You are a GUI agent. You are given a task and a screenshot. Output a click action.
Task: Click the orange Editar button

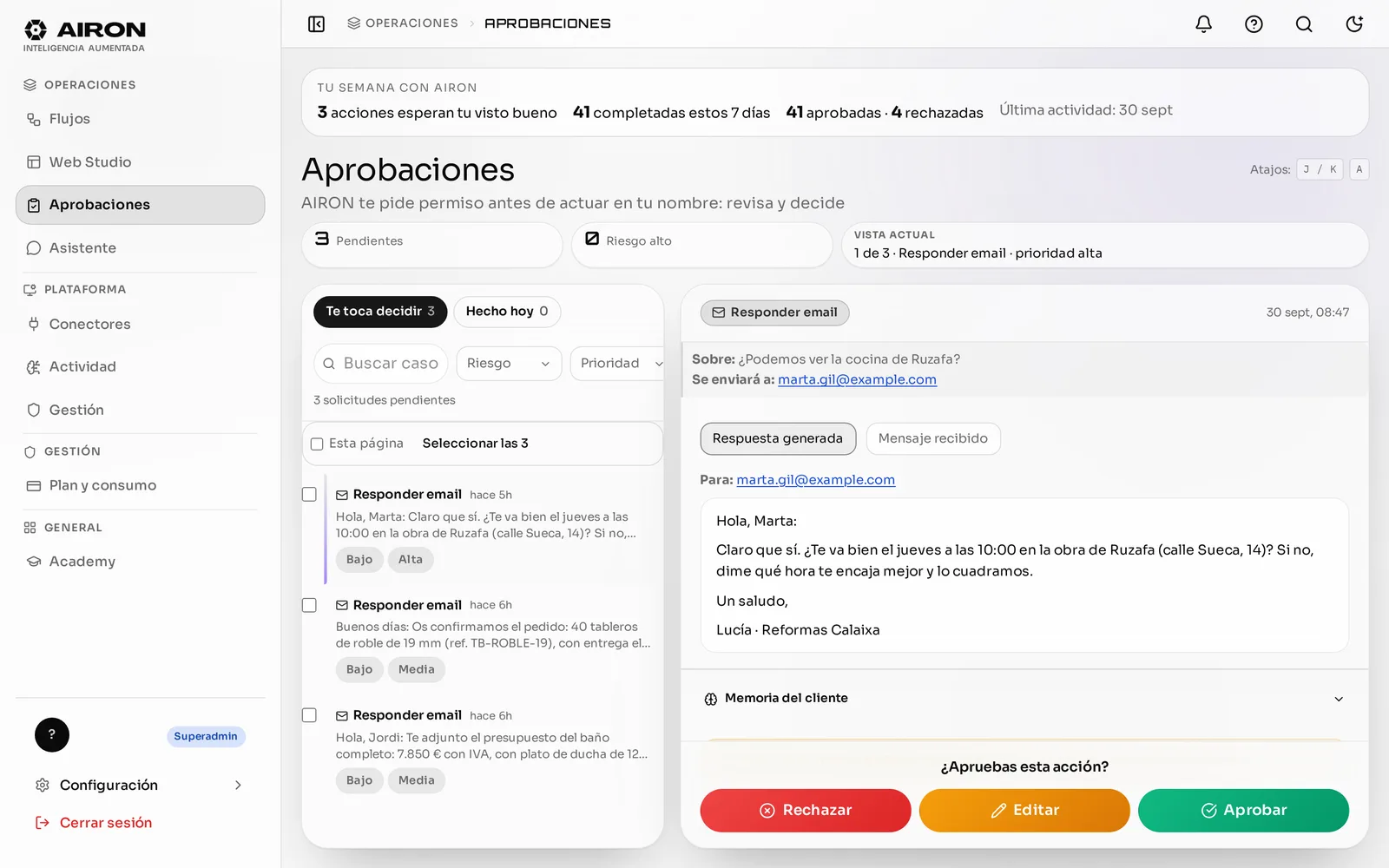tap(1024, 811)
